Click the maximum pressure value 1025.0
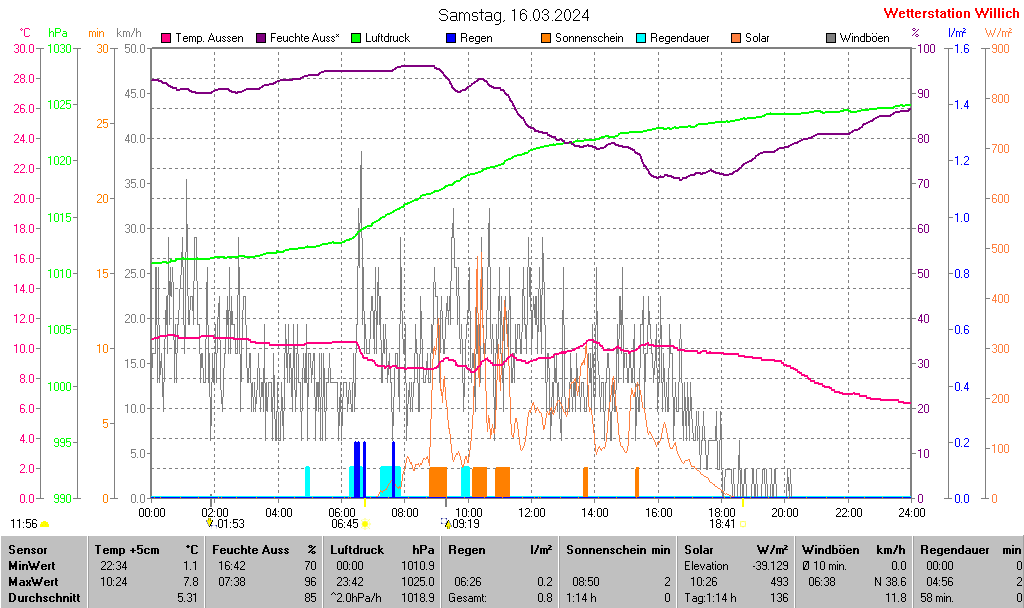The height and width of the screenshot is (608, 1024). [418, 581]
